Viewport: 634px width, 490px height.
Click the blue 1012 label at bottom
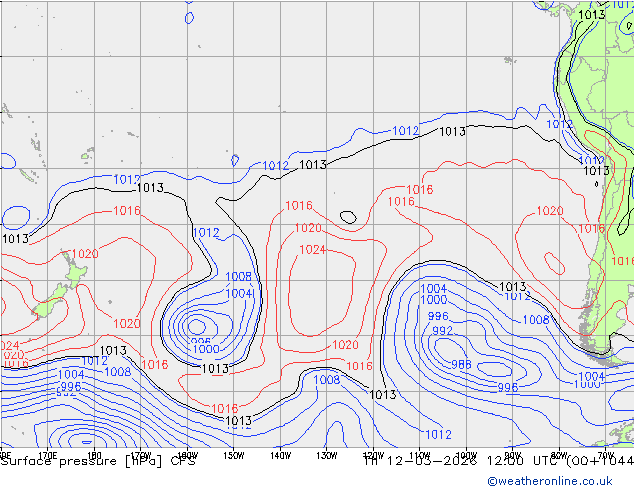click(437, 435)
